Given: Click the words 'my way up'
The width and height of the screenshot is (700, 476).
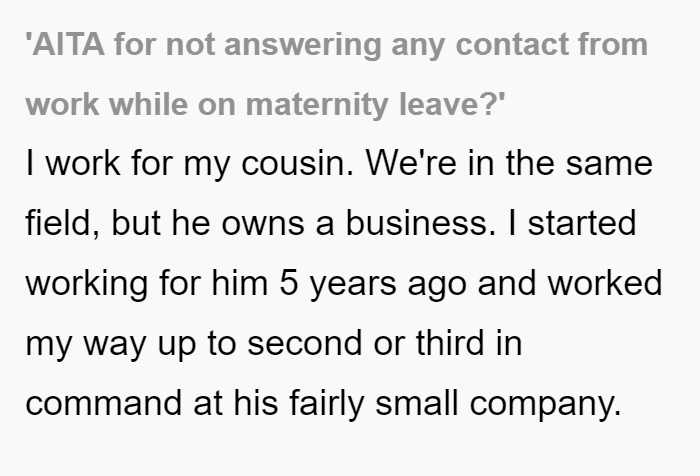Looking at the screenshot, I should pos(111,344).
